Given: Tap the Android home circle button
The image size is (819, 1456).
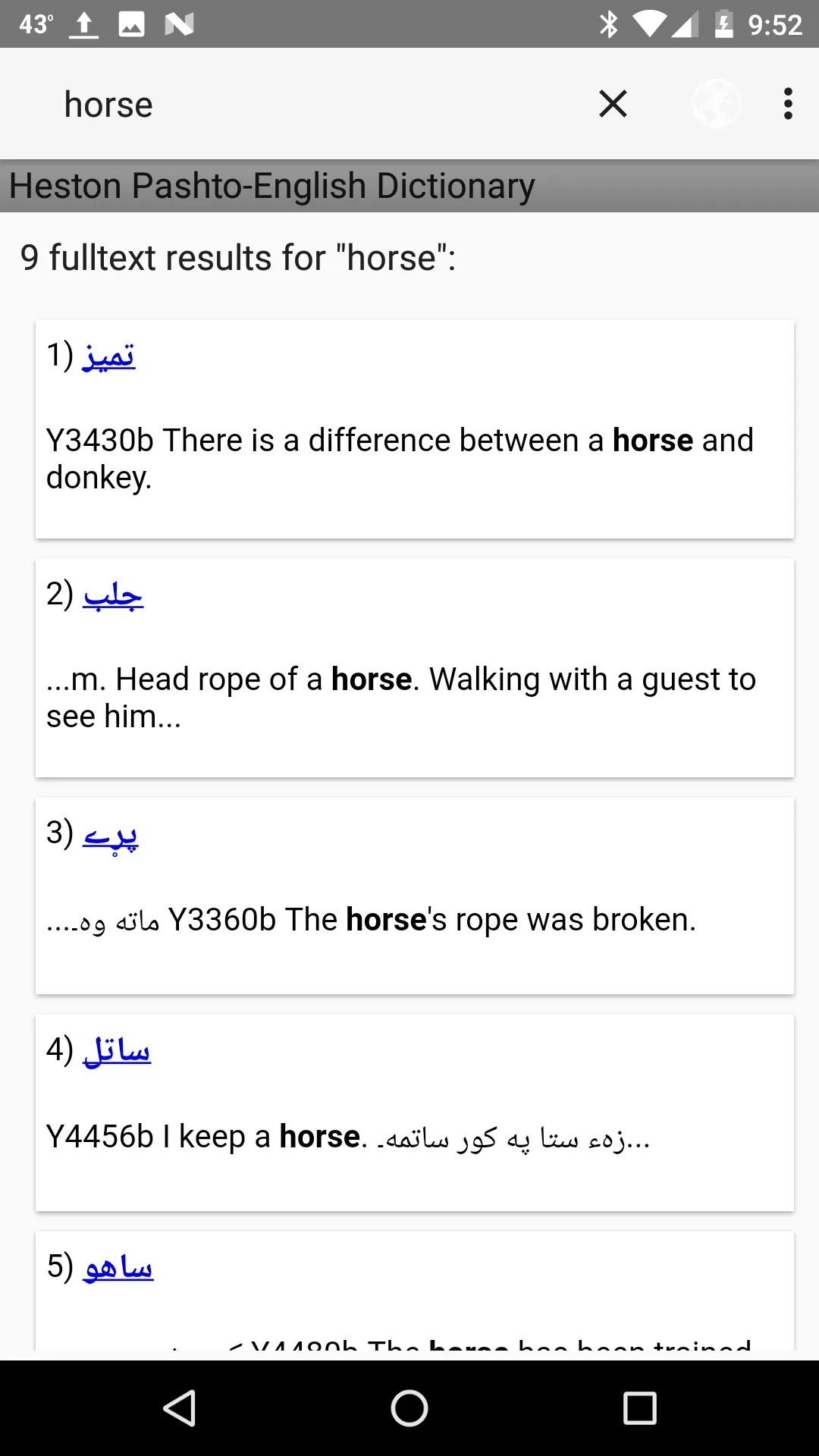Looking at the screenshot, I should (x=409, y=1408).
